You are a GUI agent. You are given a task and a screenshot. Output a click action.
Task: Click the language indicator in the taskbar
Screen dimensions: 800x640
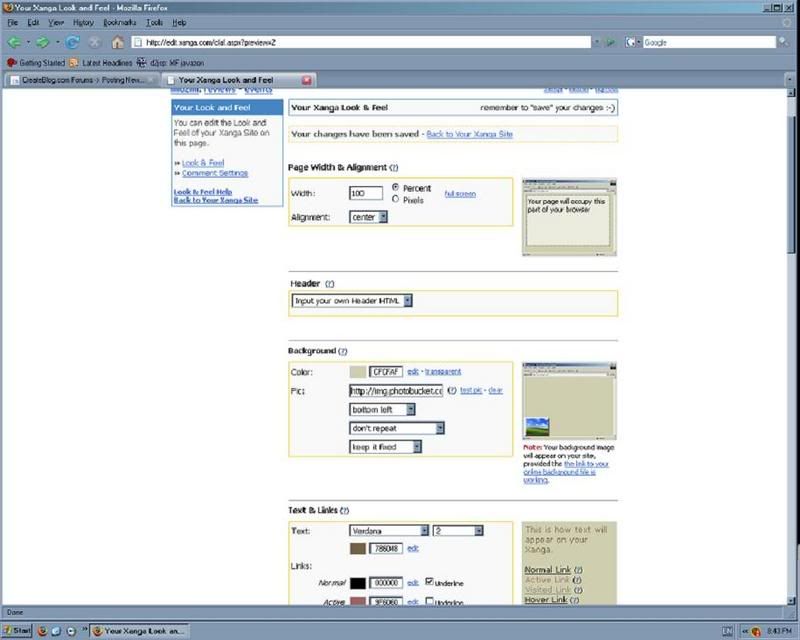point(728,632)
